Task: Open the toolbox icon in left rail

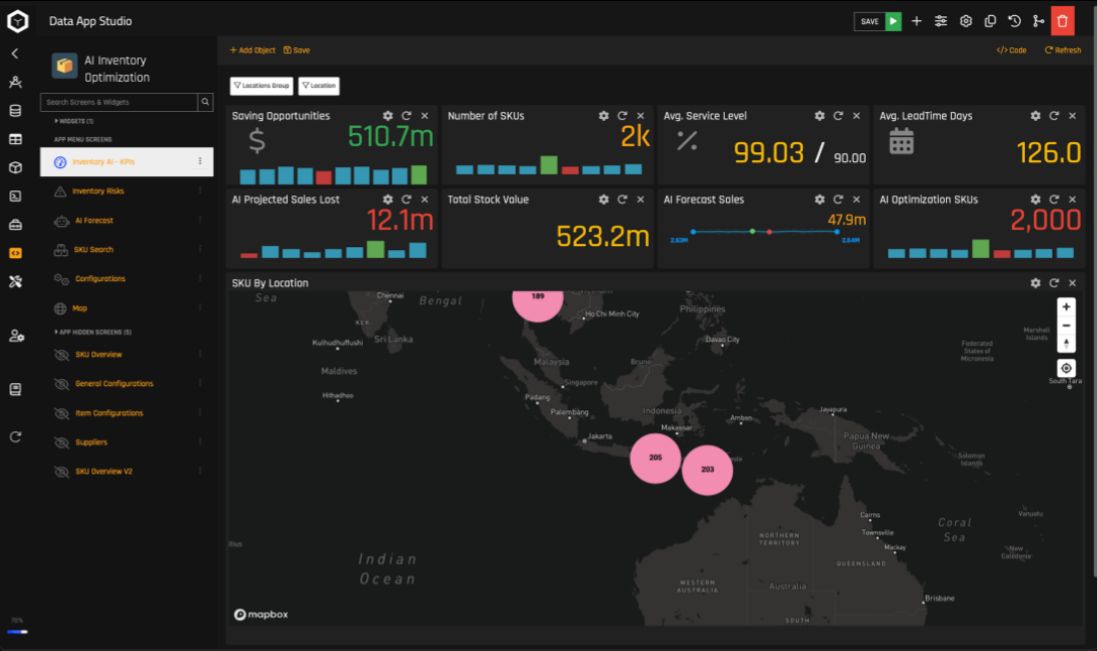Action: coord(15,225)
